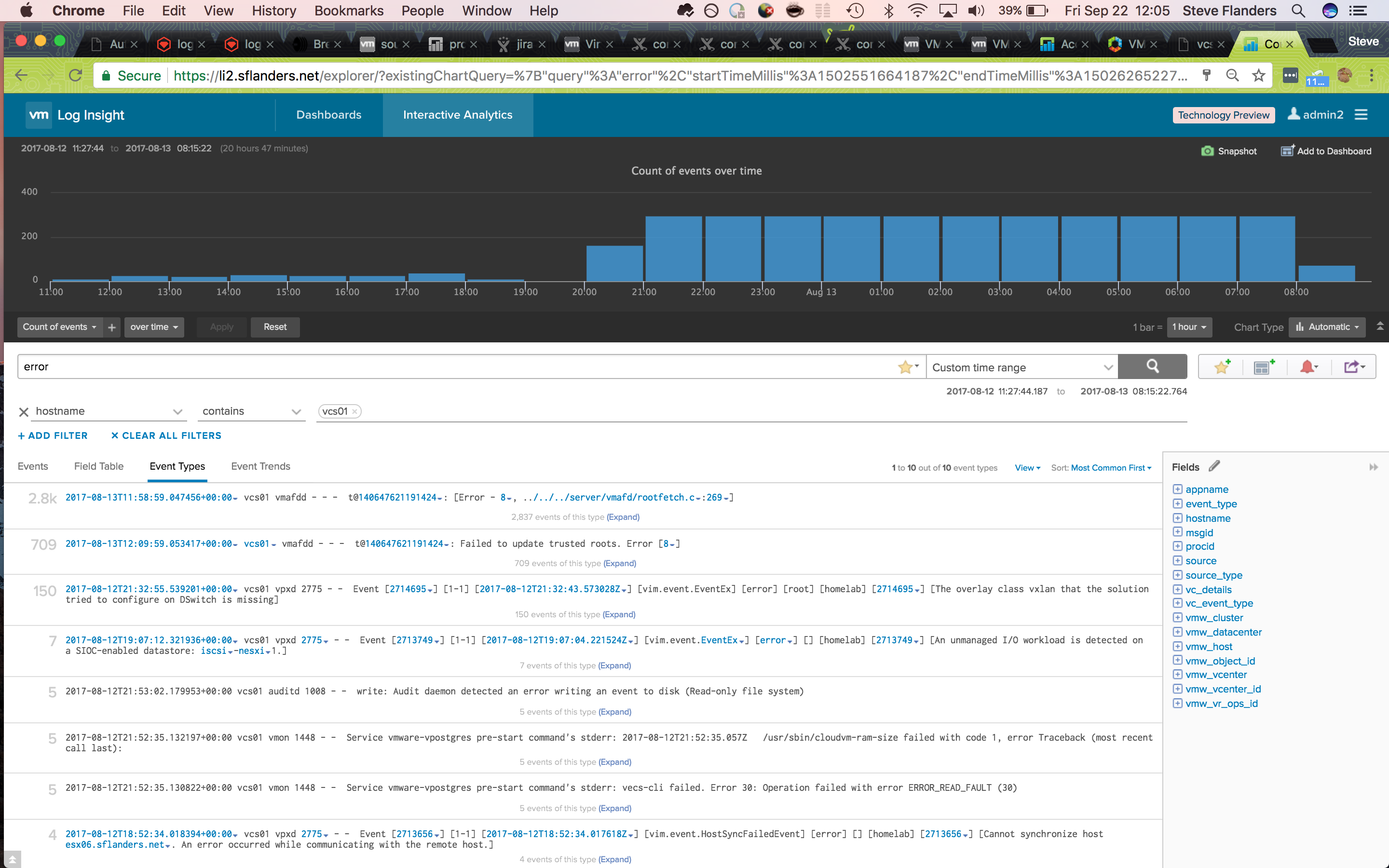
Task: Expand the vc_details field
Action: click(1177, 589)
